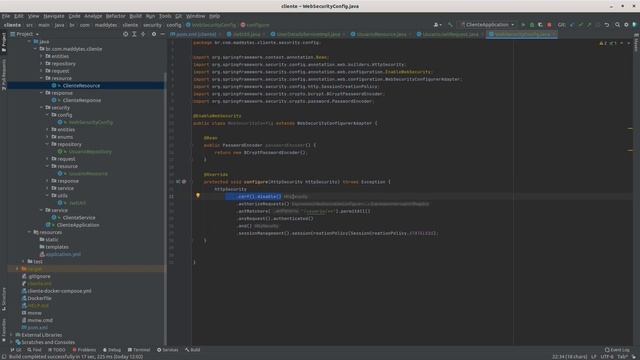The image size is (640, 360).
Task: Open the Event Log in the status bar
Action: pos(617,350)
